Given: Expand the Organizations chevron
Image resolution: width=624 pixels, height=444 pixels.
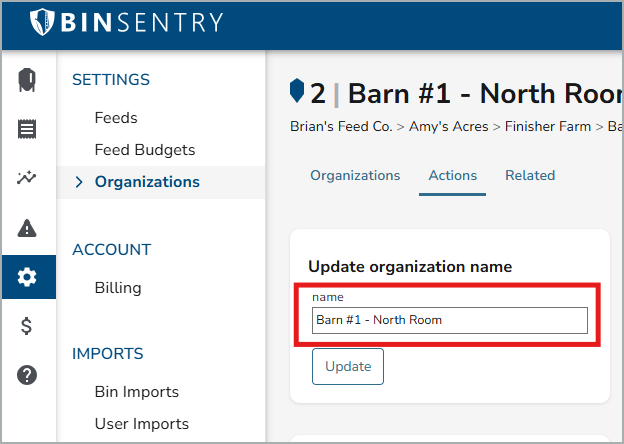Looking at the screenshot, I should (79, 182).
